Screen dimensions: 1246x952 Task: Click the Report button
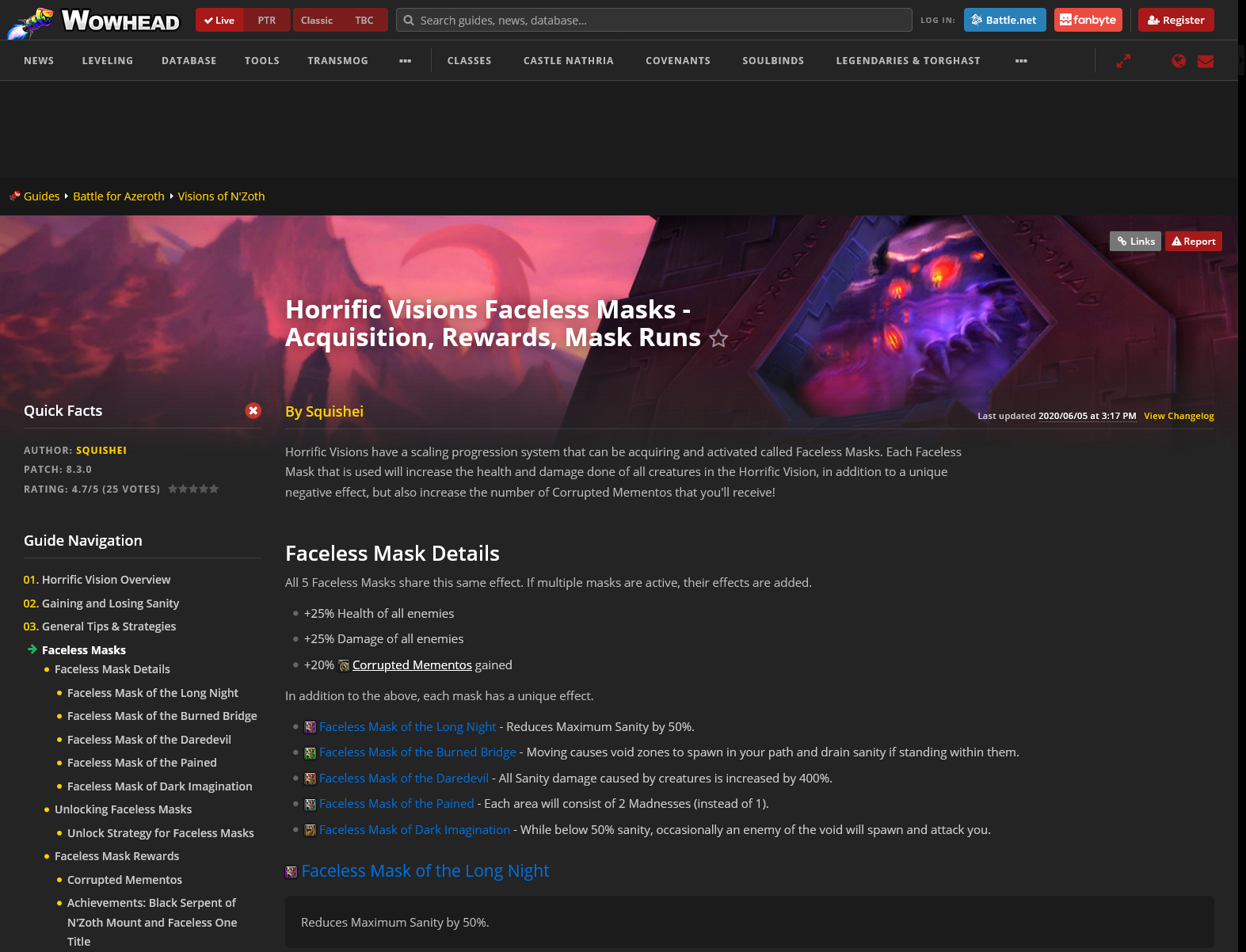(x=1193, y=242)
